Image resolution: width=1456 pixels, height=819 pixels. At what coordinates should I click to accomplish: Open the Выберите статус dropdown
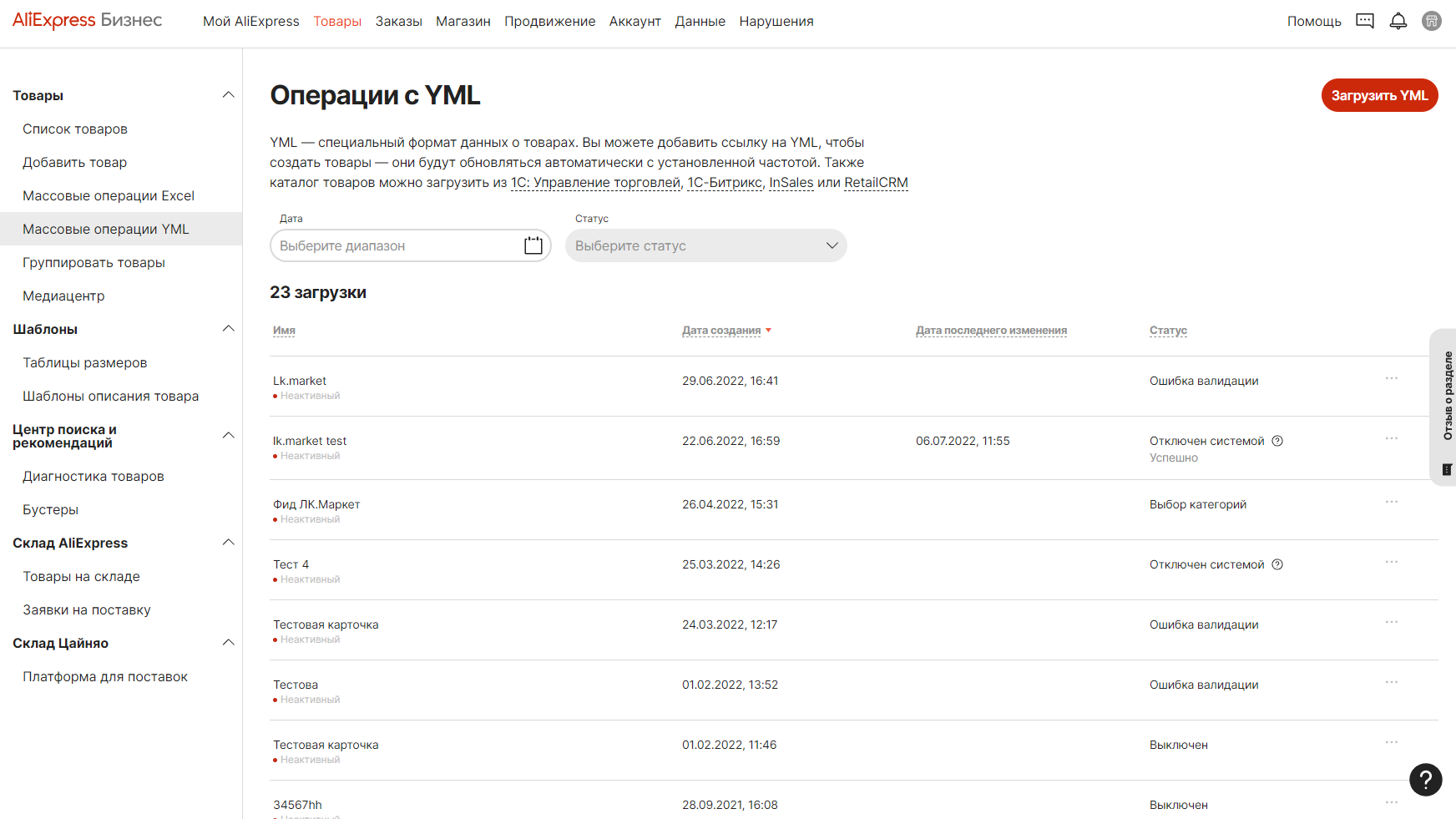click(706, 245)
